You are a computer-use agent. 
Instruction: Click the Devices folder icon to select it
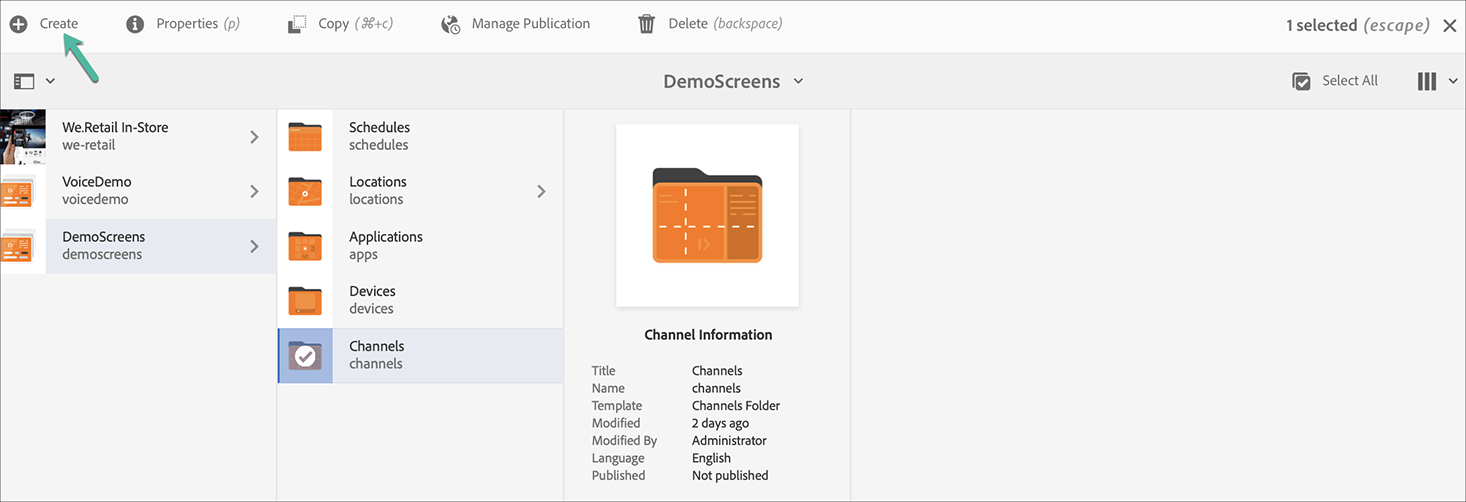tap(305, 300)
